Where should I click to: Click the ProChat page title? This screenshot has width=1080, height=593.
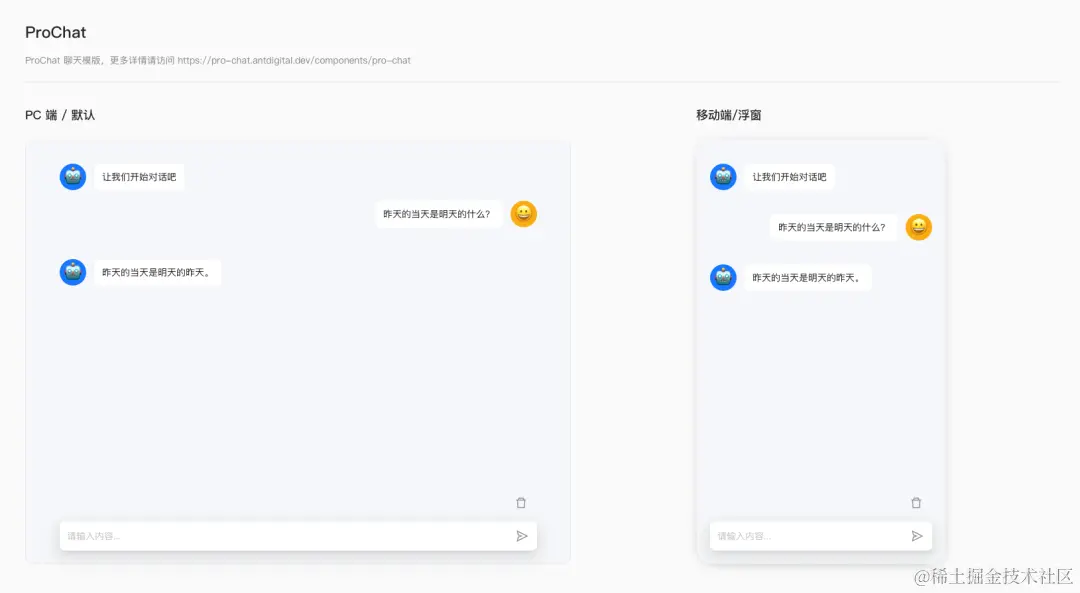[56, 32]
